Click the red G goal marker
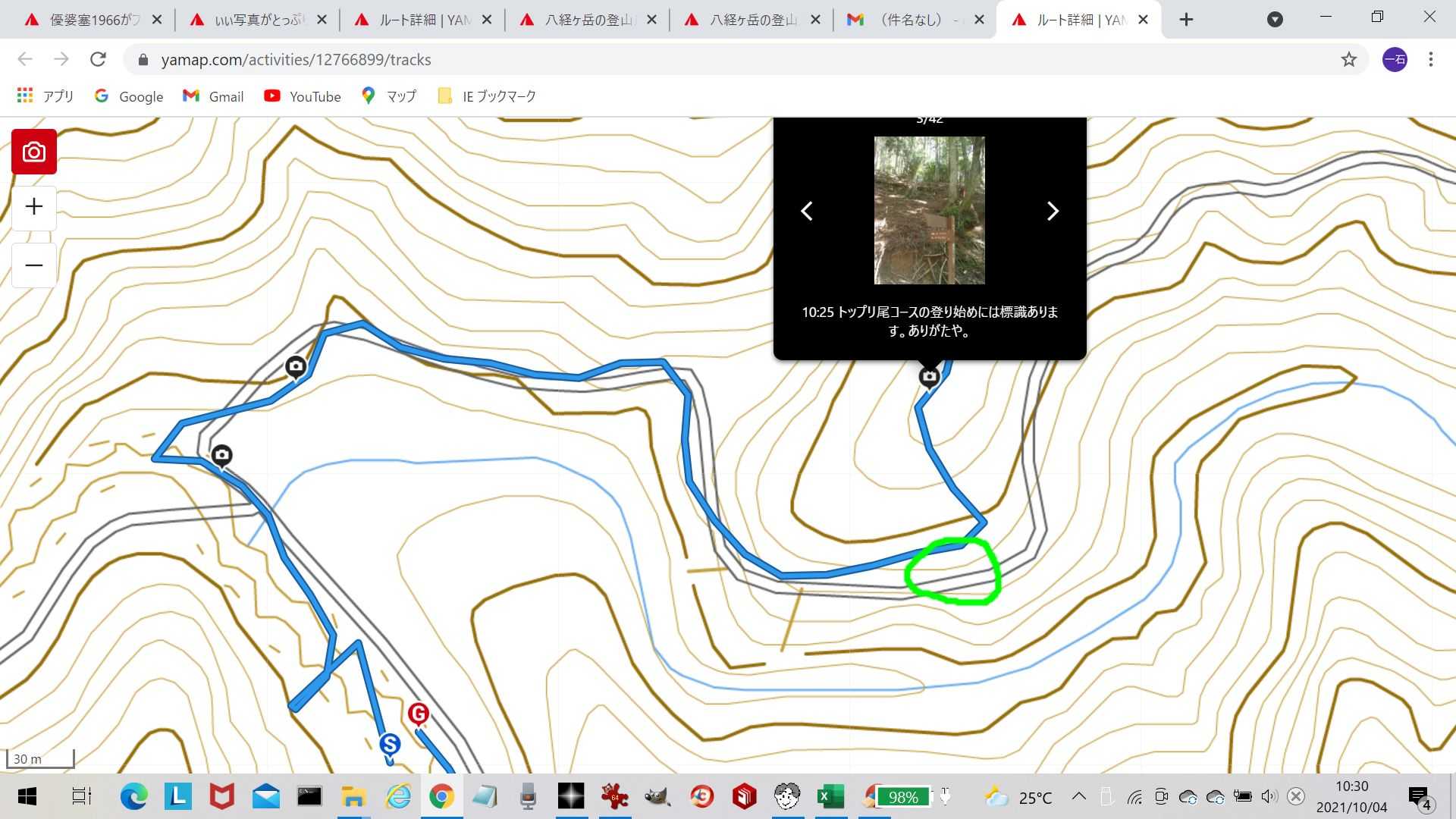The height and width of the screenshot is (819, 1456). (x=418, y=714)
